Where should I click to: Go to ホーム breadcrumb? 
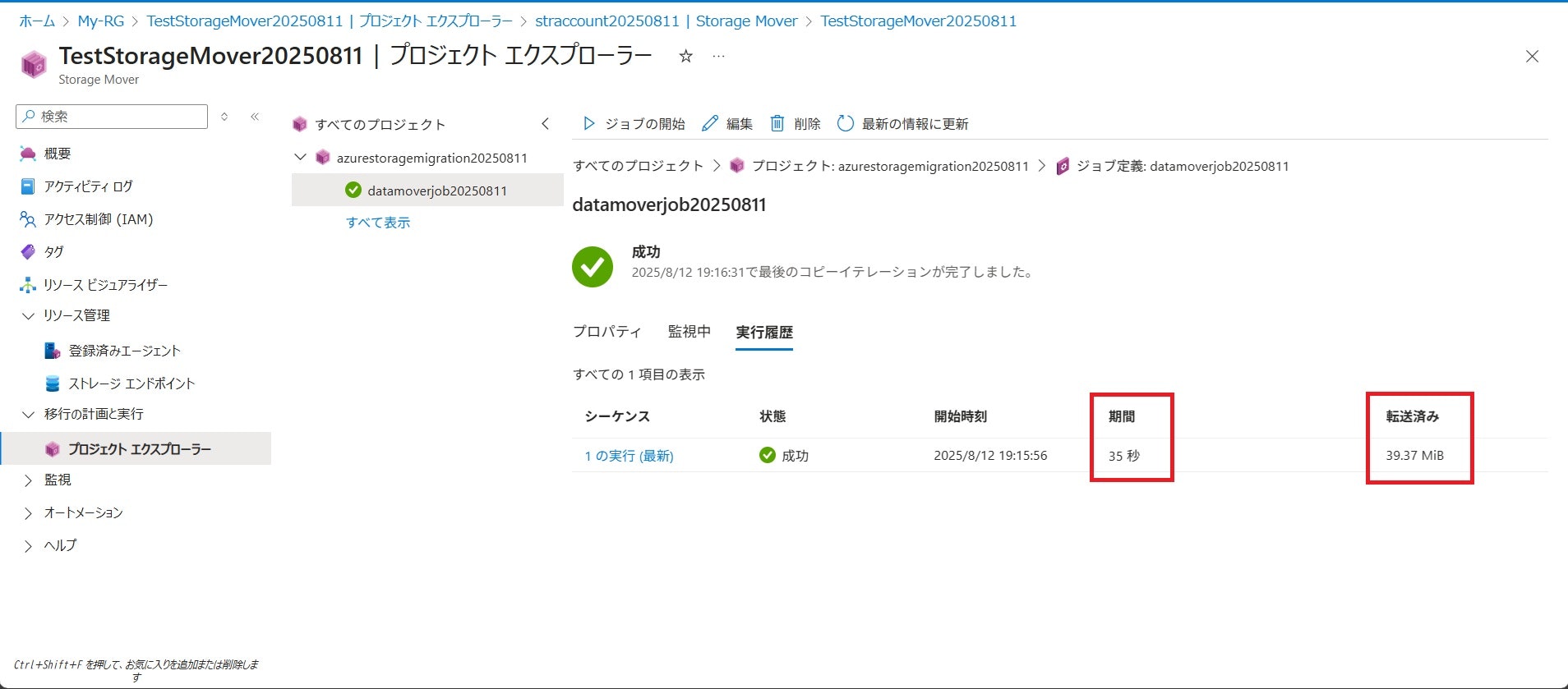pos(37,21)
